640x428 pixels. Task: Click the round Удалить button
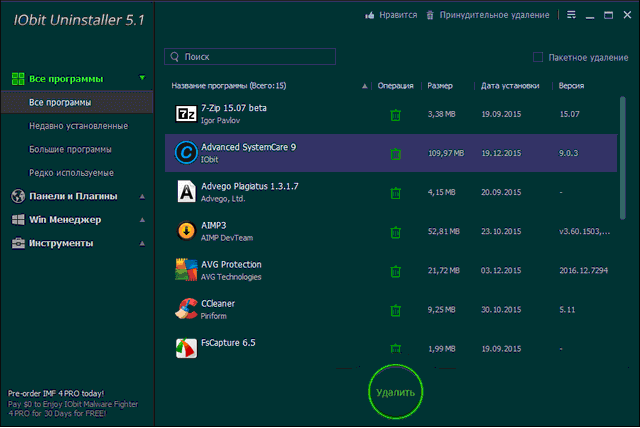click(396, 392)
